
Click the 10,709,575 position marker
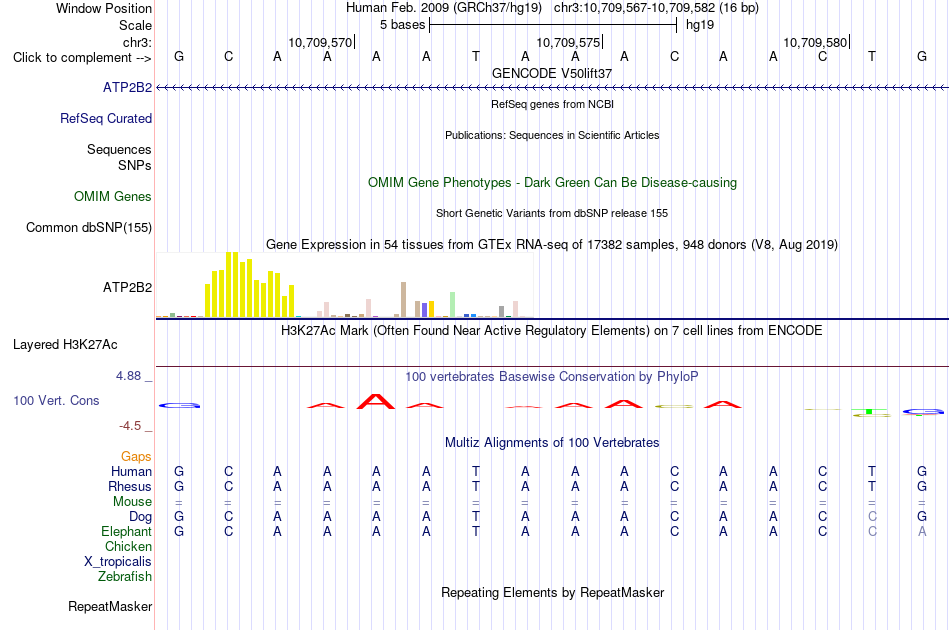[568, 42]
